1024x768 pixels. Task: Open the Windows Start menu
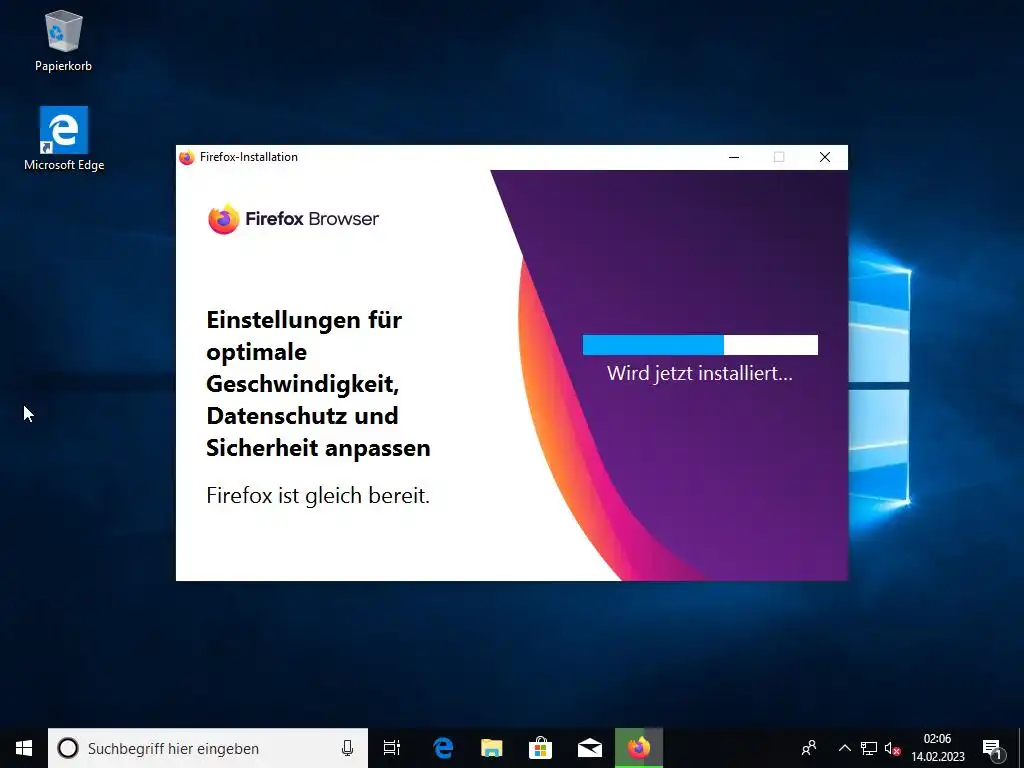[x=24, y=748]
